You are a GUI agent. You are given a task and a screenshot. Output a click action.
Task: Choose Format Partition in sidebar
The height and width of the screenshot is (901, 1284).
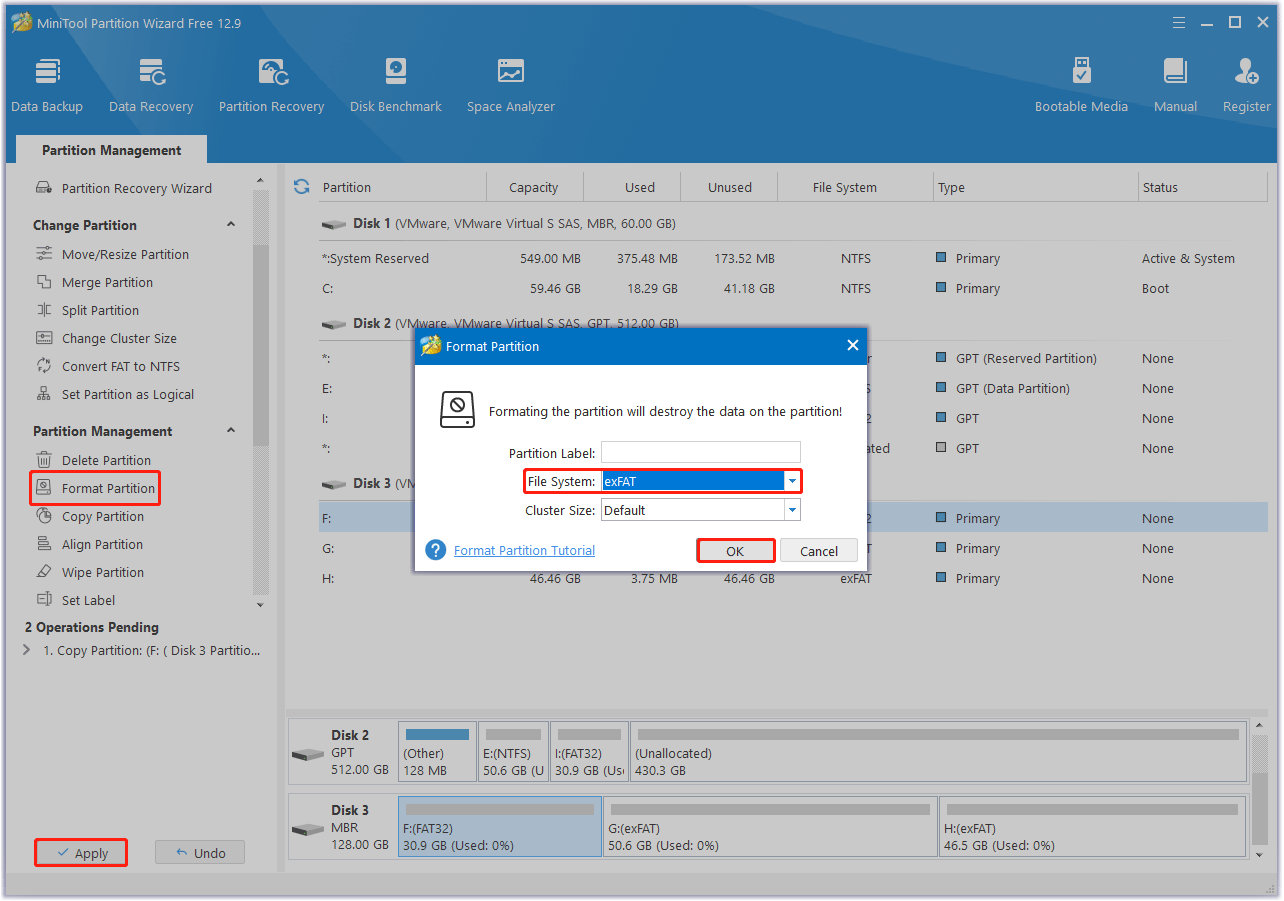coord(95,488)
